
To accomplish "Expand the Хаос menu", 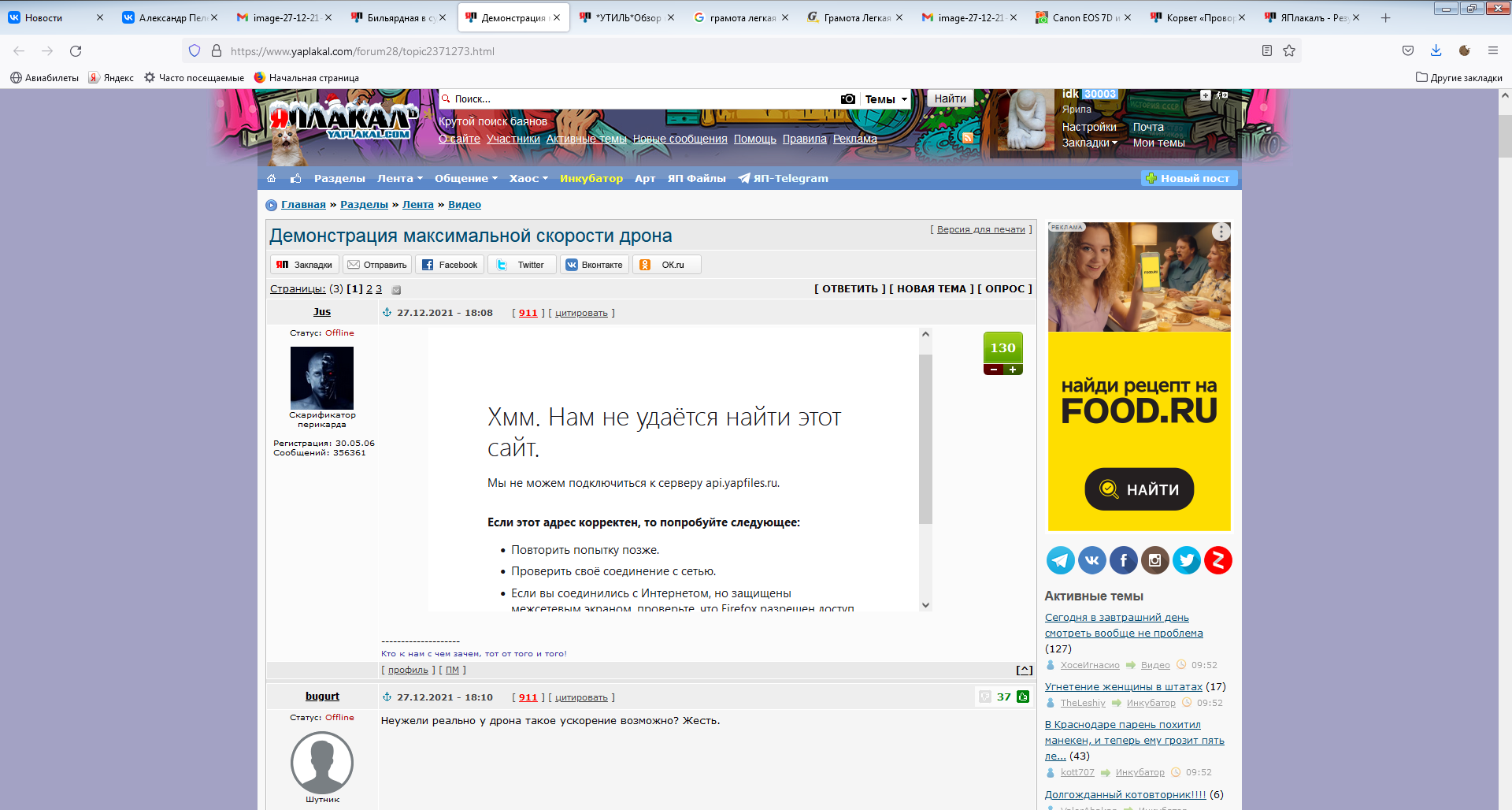I will (528, 179).
